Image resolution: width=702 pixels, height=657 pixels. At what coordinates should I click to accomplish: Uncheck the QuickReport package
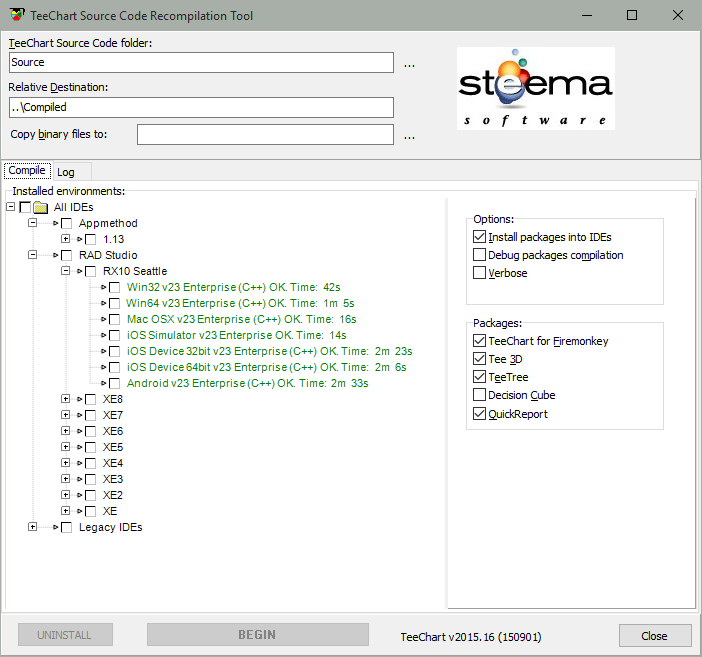click(x=479, y=413)
